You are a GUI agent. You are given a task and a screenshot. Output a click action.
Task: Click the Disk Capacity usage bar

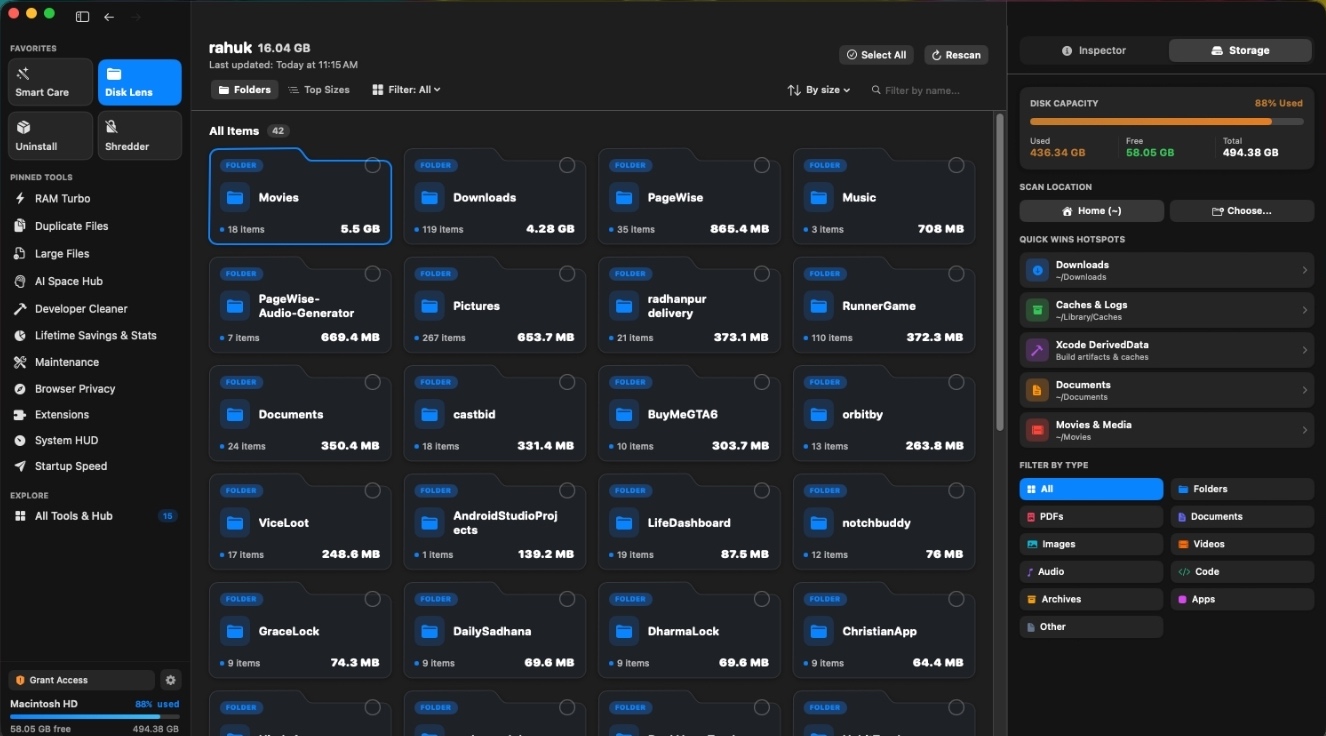(1166, 121)
